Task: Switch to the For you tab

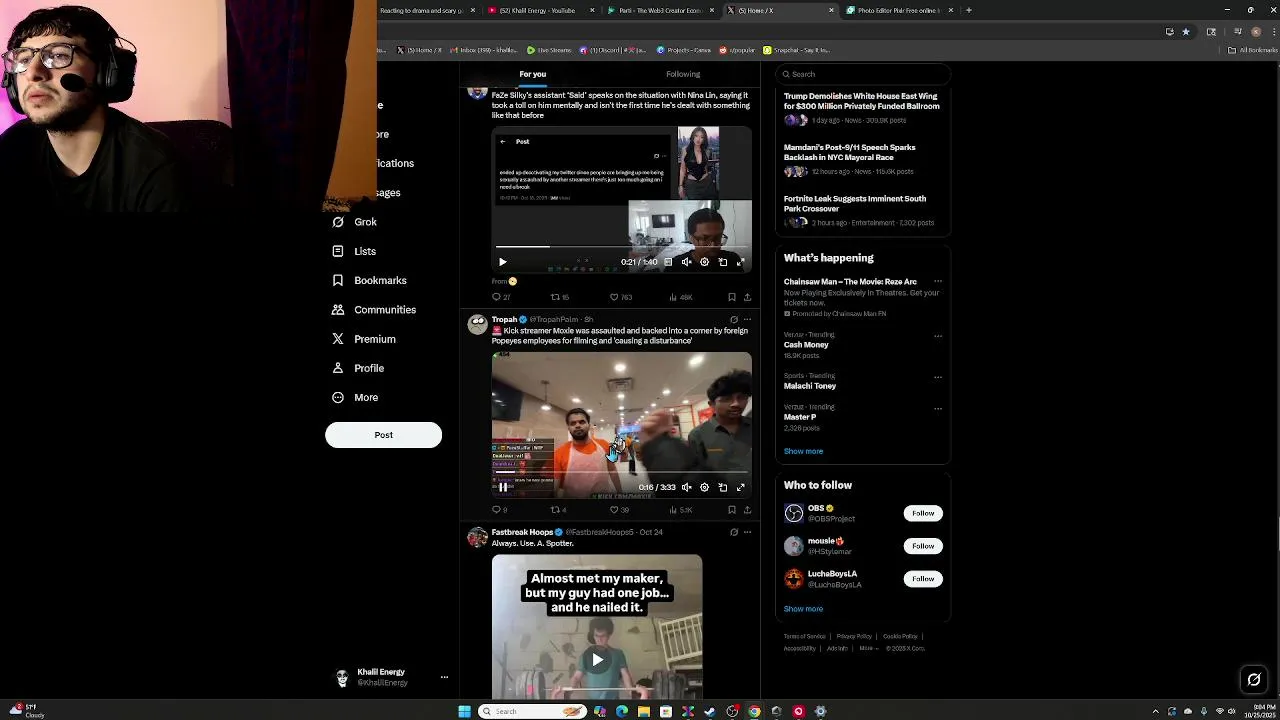Action: [533, 74]
